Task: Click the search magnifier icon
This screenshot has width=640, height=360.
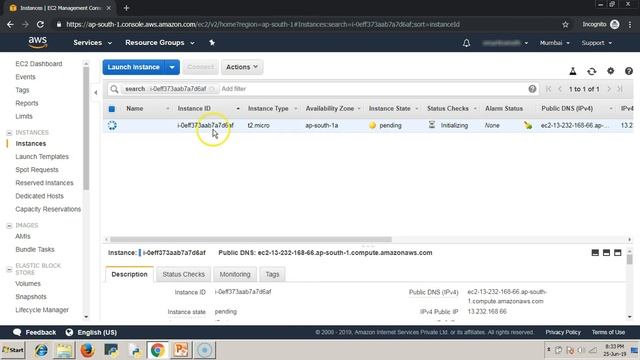Action: (x=114, y=89)
